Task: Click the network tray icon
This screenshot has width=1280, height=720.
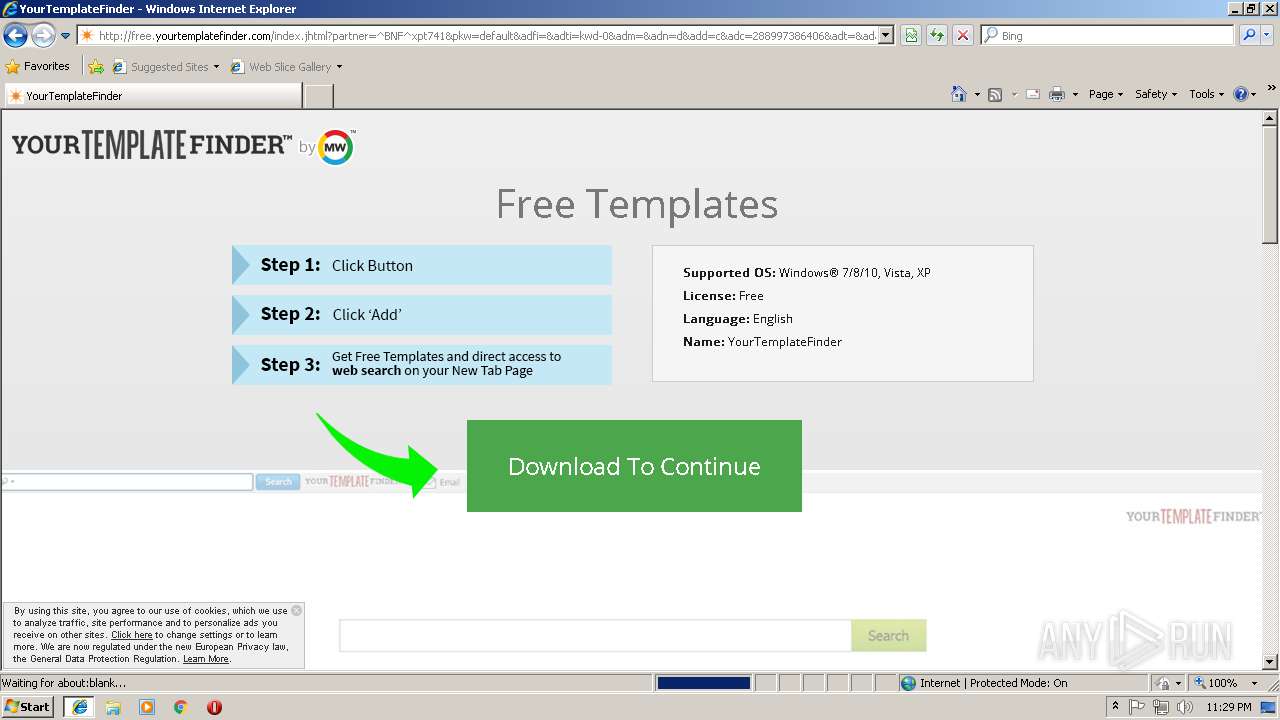Action: coord(1161,707)
